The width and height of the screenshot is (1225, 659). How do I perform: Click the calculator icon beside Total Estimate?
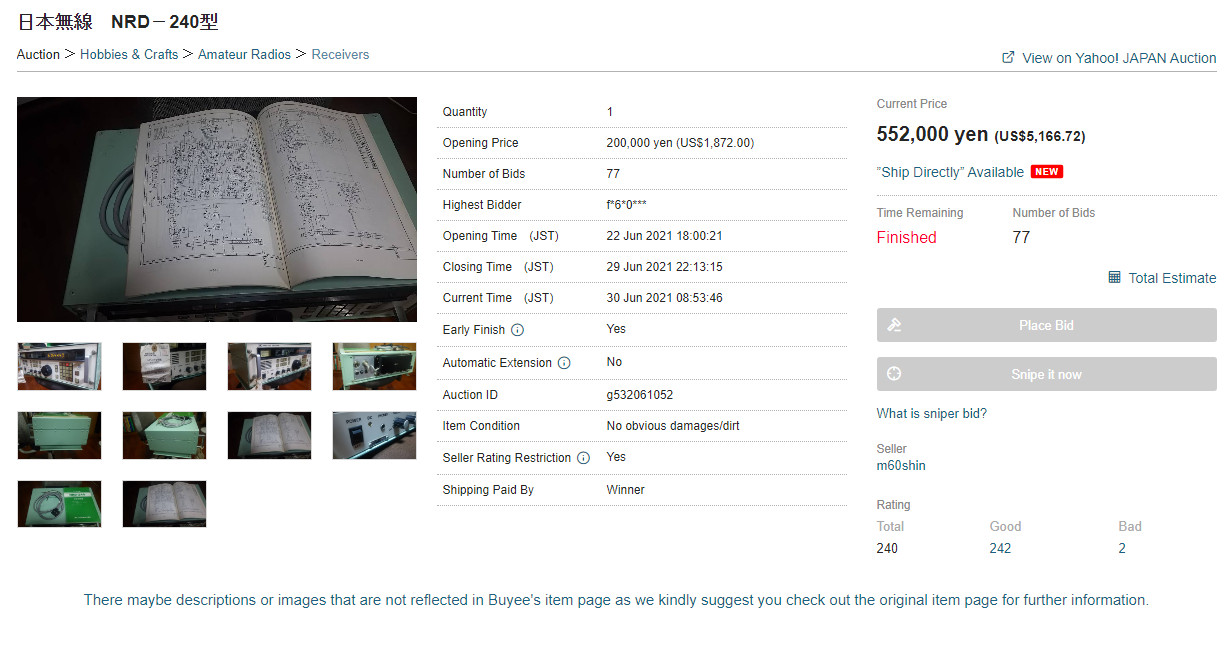[1115, 277]
